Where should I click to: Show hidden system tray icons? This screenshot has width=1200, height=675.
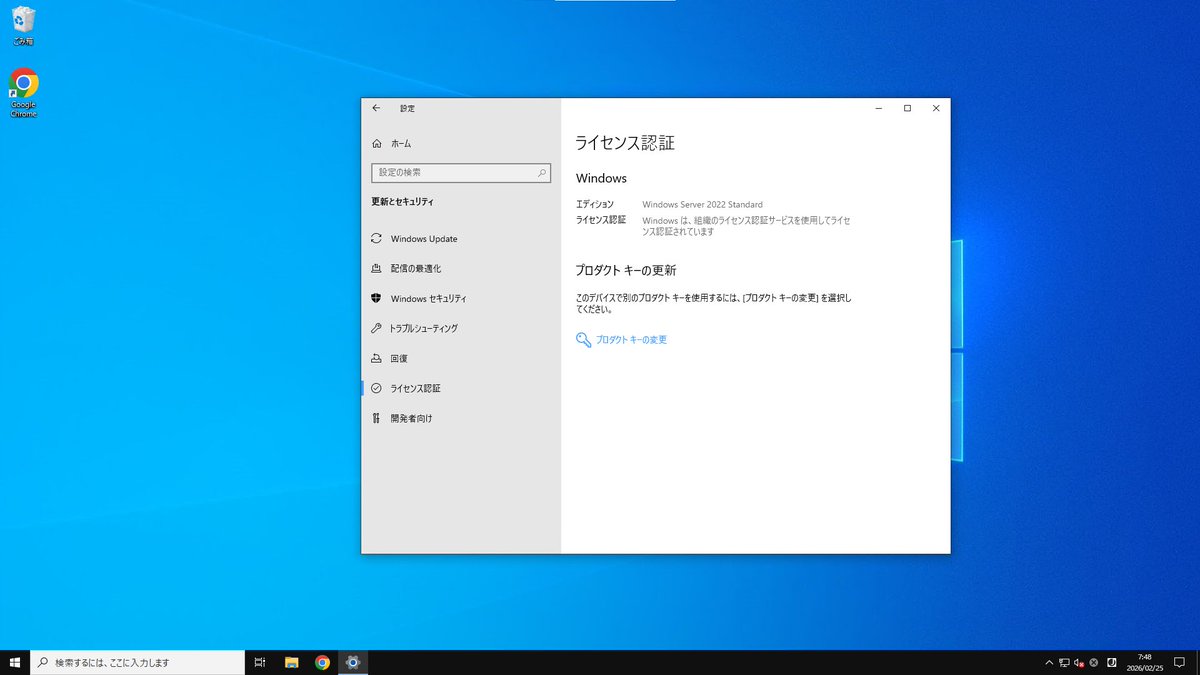click(x=1049, y=662)
